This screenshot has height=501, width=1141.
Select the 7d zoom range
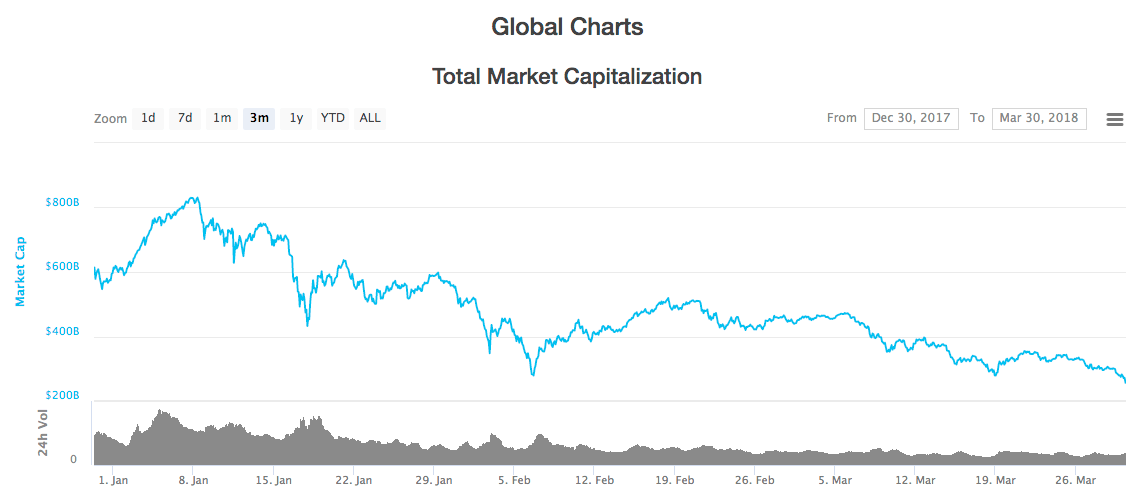point(185,118)
